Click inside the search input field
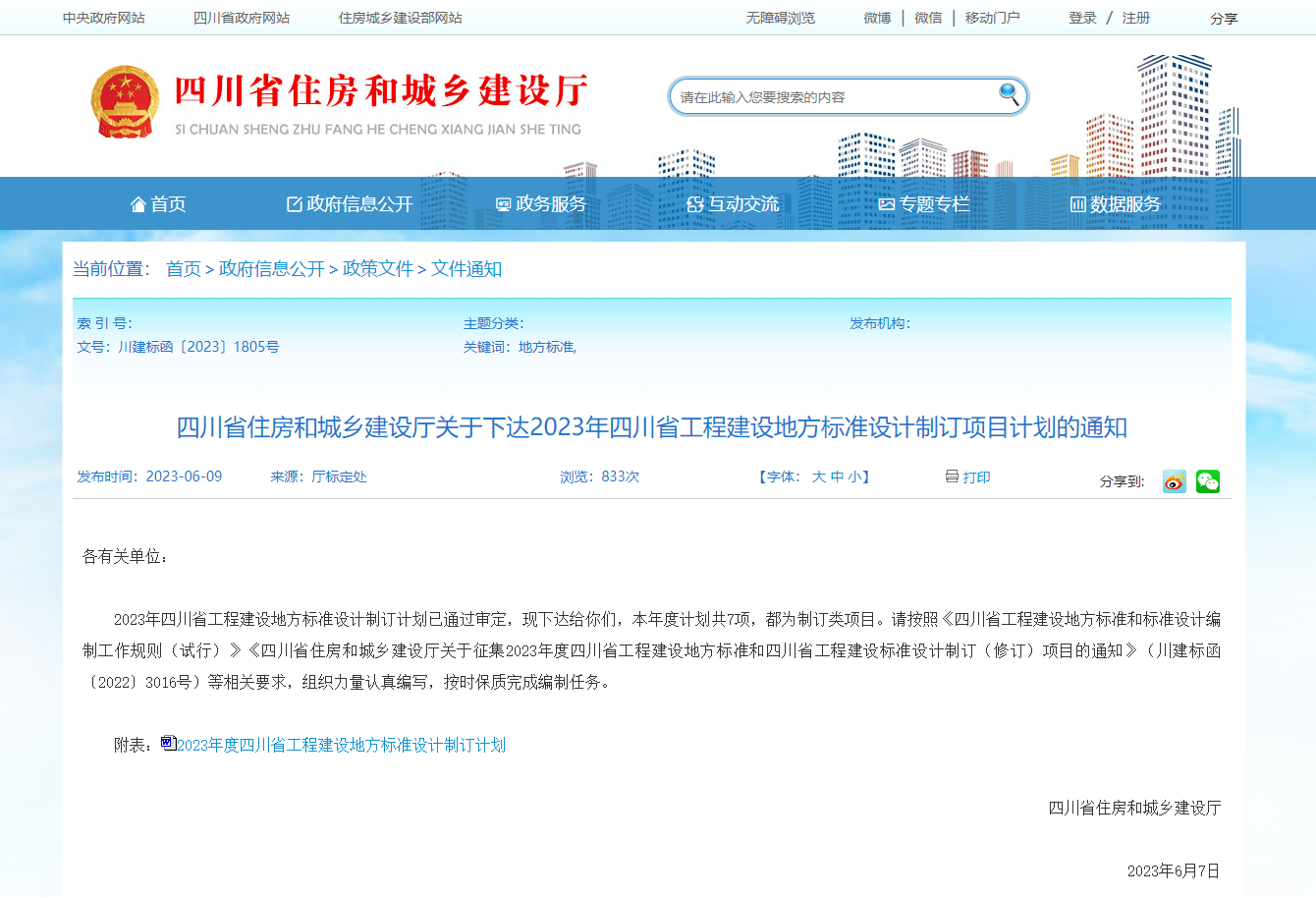 [835, 94]
